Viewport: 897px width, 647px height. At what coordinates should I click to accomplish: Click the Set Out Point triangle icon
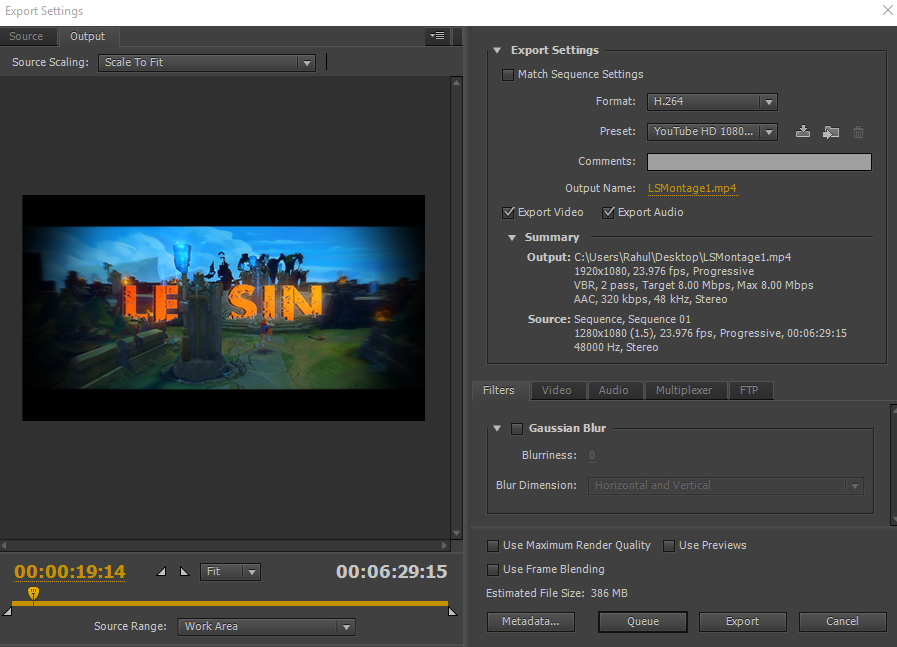[184, 571]
